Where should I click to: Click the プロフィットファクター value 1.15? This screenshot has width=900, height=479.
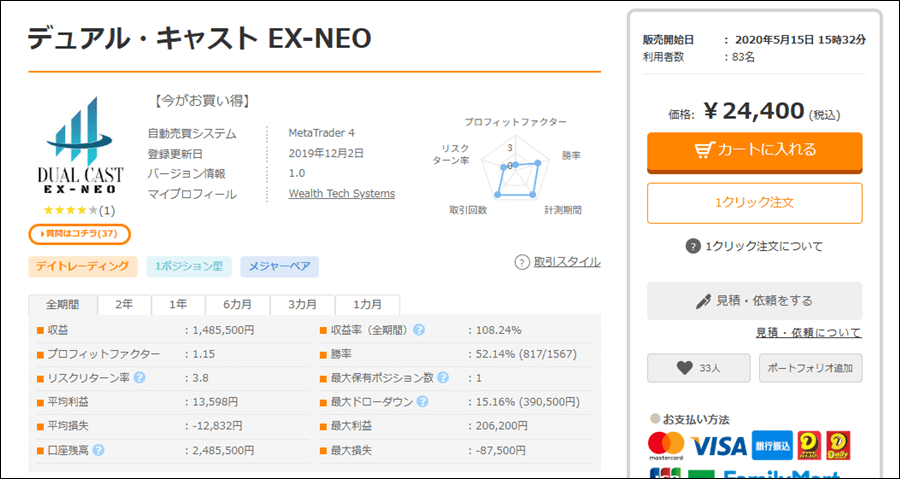pos(204,354)
